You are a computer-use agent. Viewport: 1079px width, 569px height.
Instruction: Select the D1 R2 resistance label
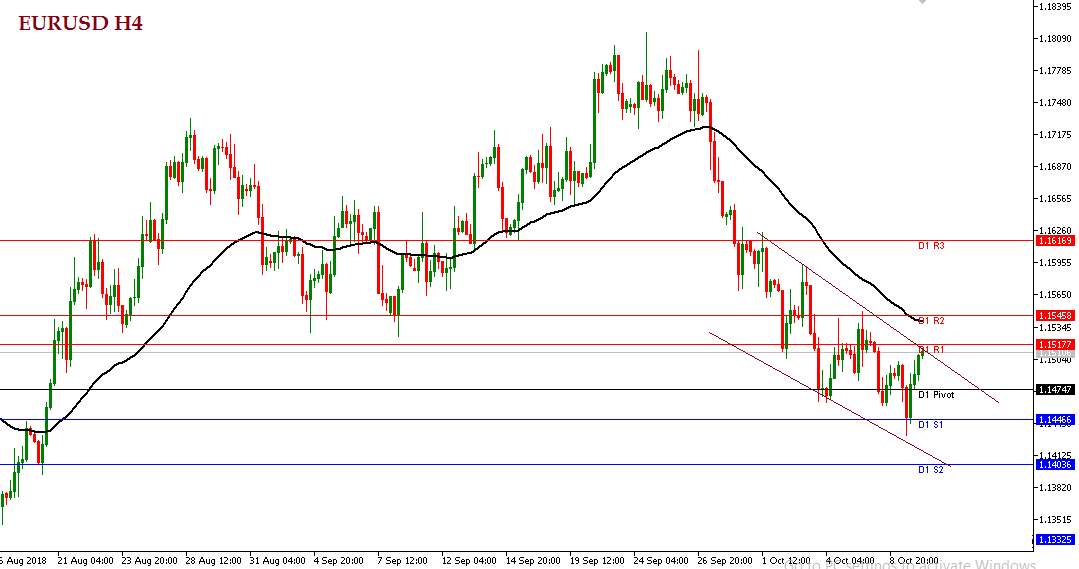click(931, 321)
